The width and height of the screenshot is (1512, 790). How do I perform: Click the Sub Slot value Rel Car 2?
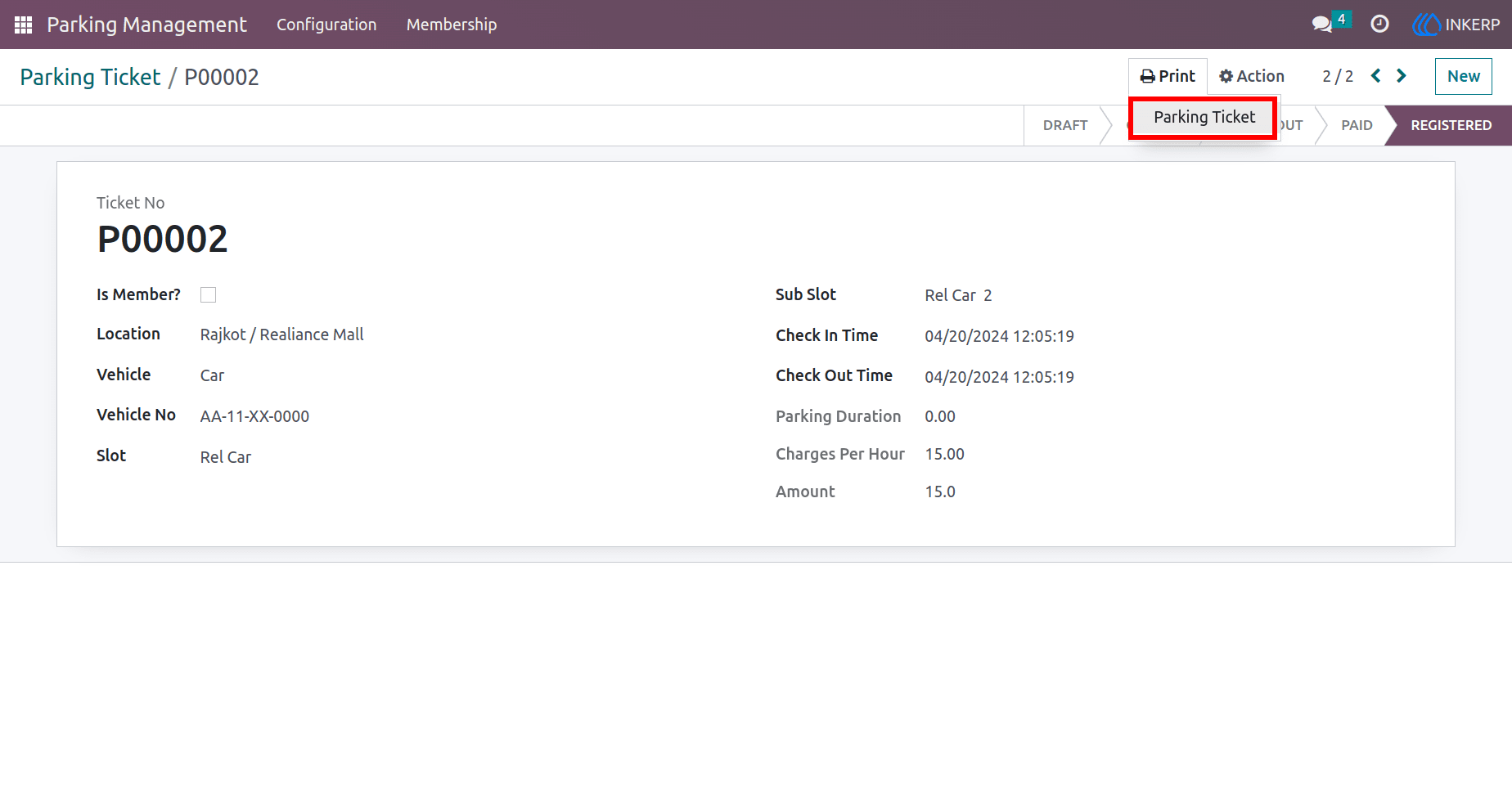point(958,295)
